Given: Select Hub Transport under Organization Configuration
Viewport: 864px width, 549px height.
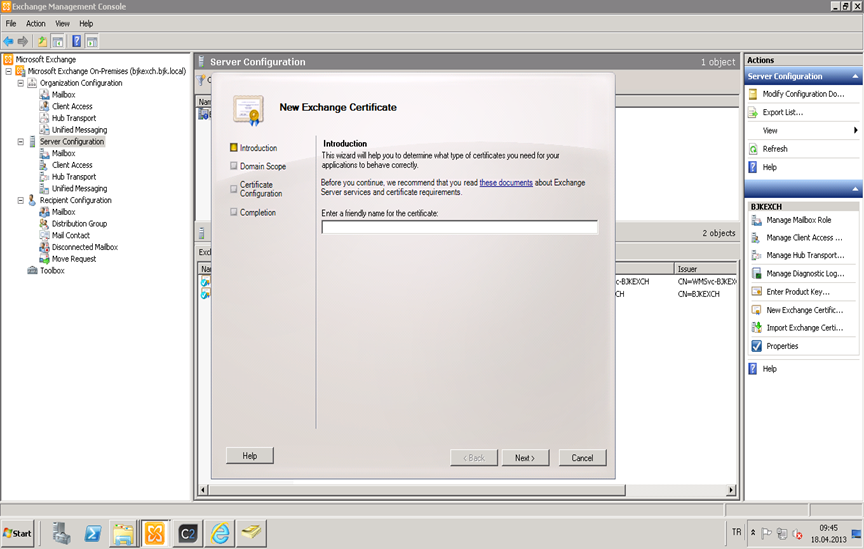Looking at the screenshot, I should click(x=74, y=118).
